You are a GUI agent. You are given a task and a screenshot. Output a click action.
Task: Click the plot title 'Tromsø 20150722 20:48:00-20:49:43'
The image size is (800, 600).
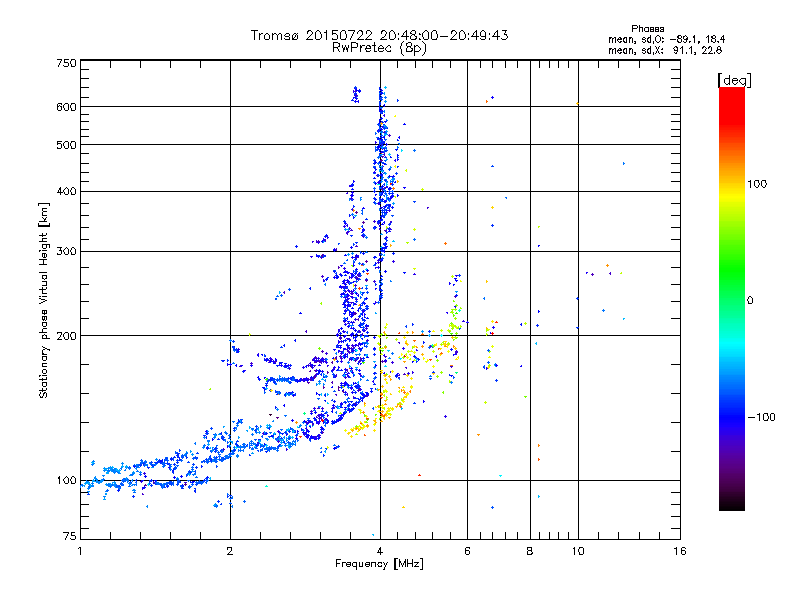point(380,35)
